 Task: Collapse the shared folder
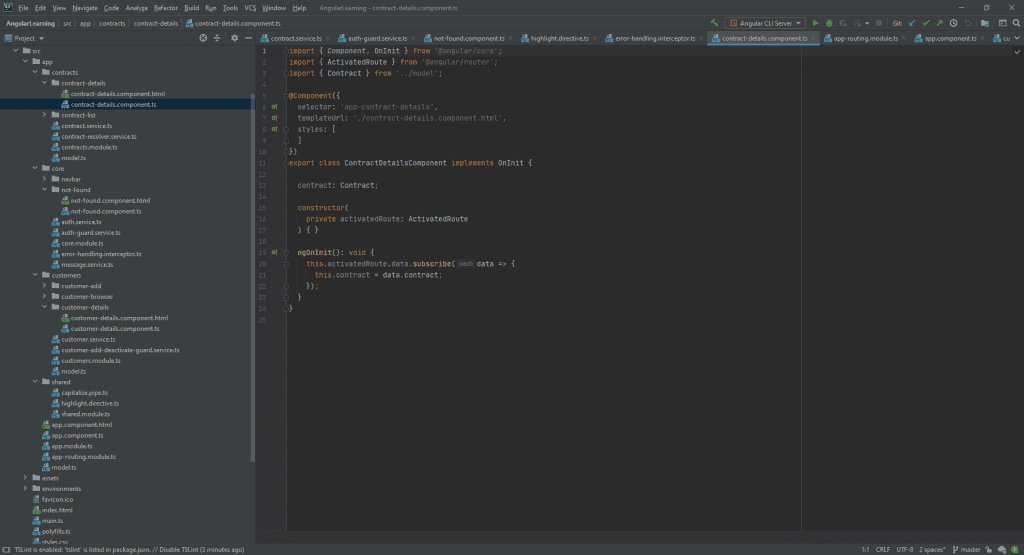[x=35, y=382]
